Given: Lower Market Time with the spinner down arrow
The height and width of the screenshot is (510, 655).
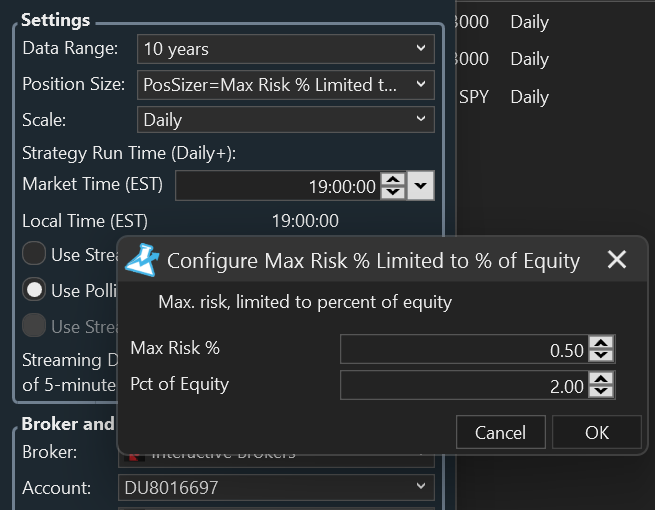Looking at the screenshot, I should 393,192.
